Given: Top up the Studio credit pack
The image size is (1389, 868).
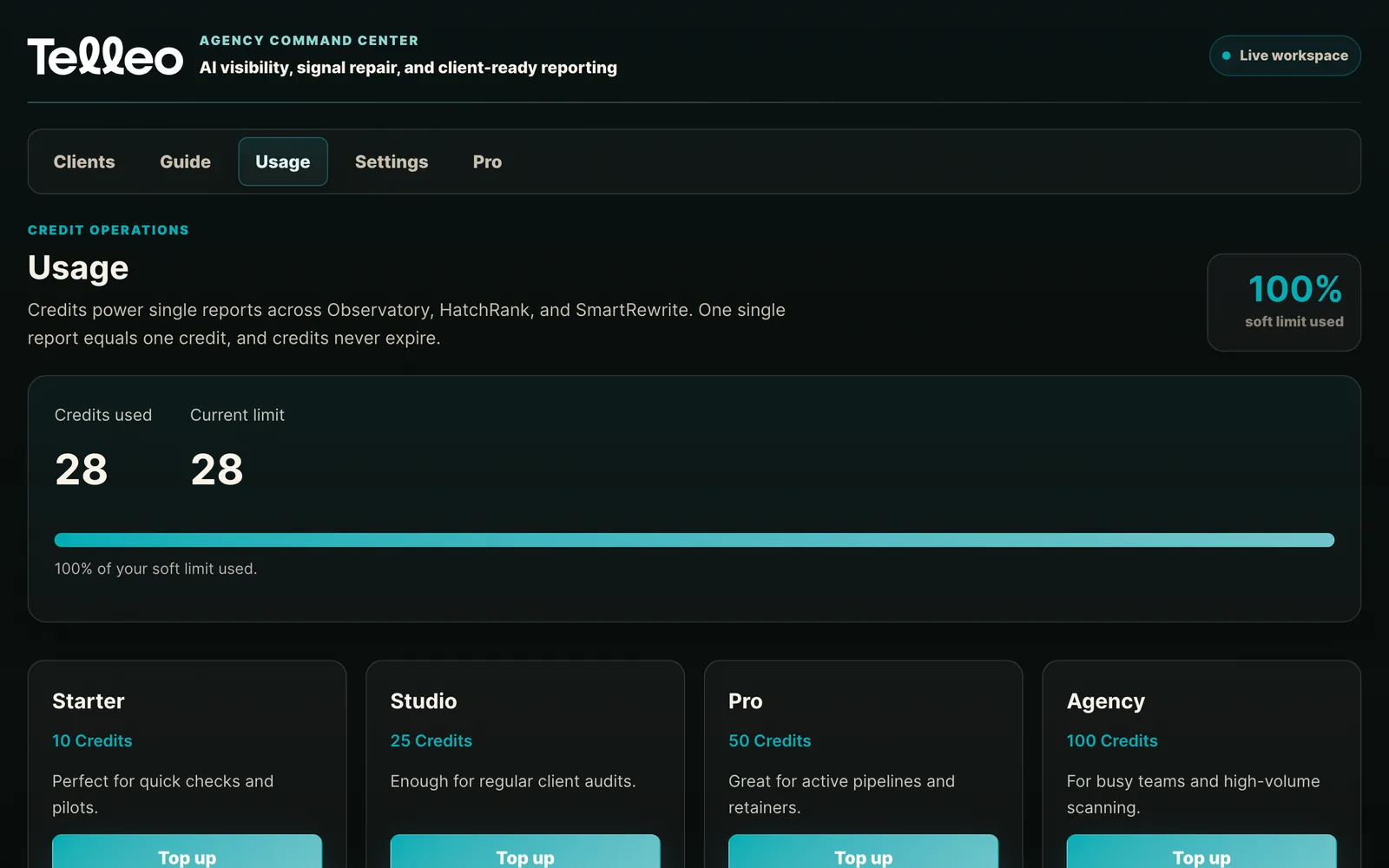Looking at the screenshot, I should pyautogui.click(x=525, y=852).
